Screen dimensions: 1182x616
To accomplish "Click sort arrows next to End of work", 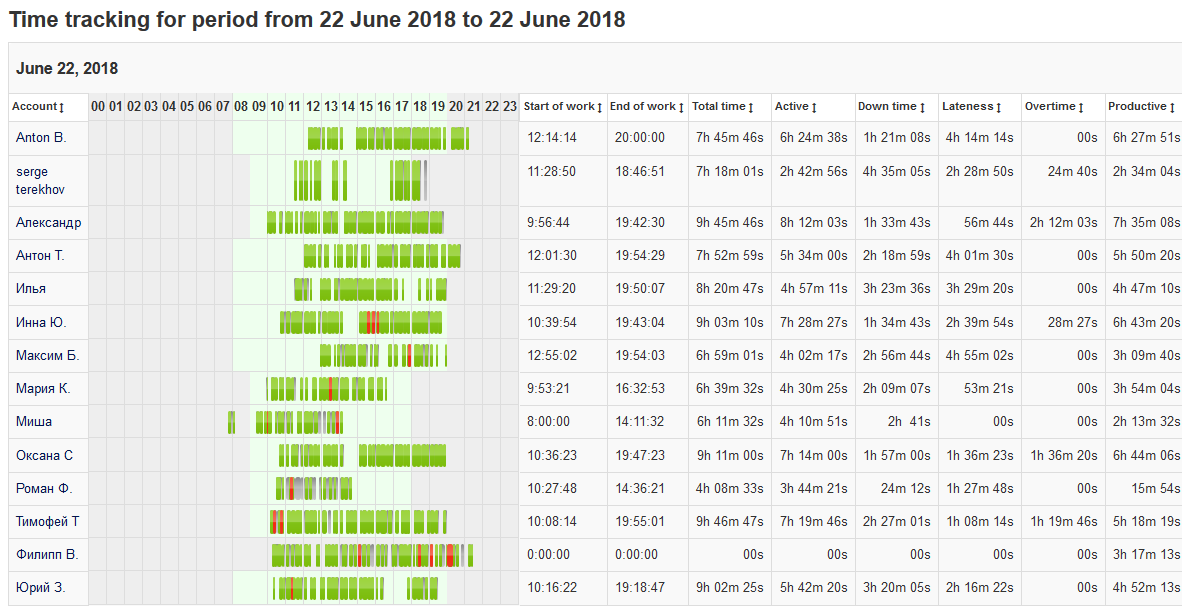I will (681, 107).
